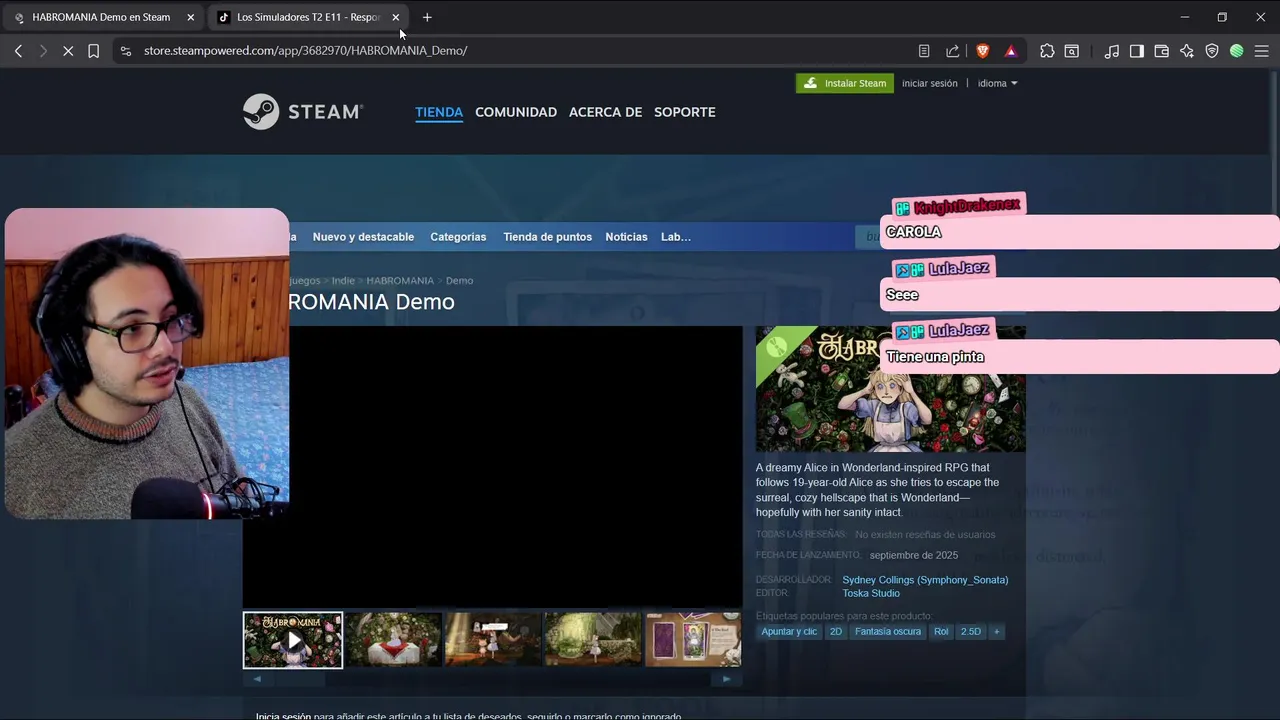
Task: Click the Indie breadcrumb link
Action: (x=343, y=281)
